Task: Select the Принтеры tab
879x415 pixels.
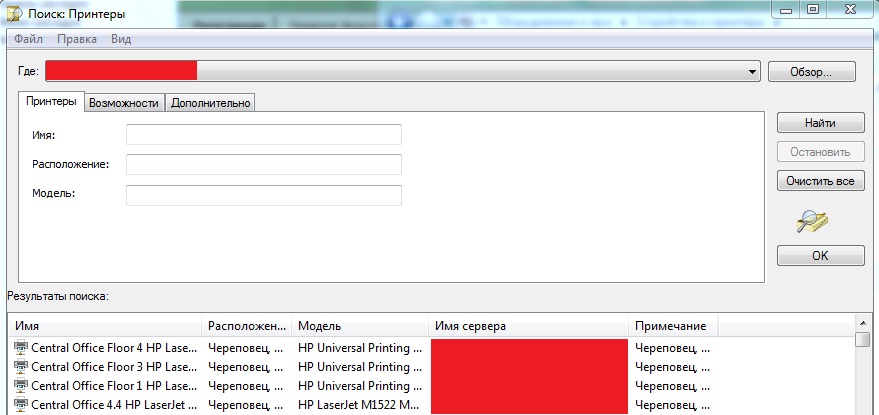Action: coord(51,102)
